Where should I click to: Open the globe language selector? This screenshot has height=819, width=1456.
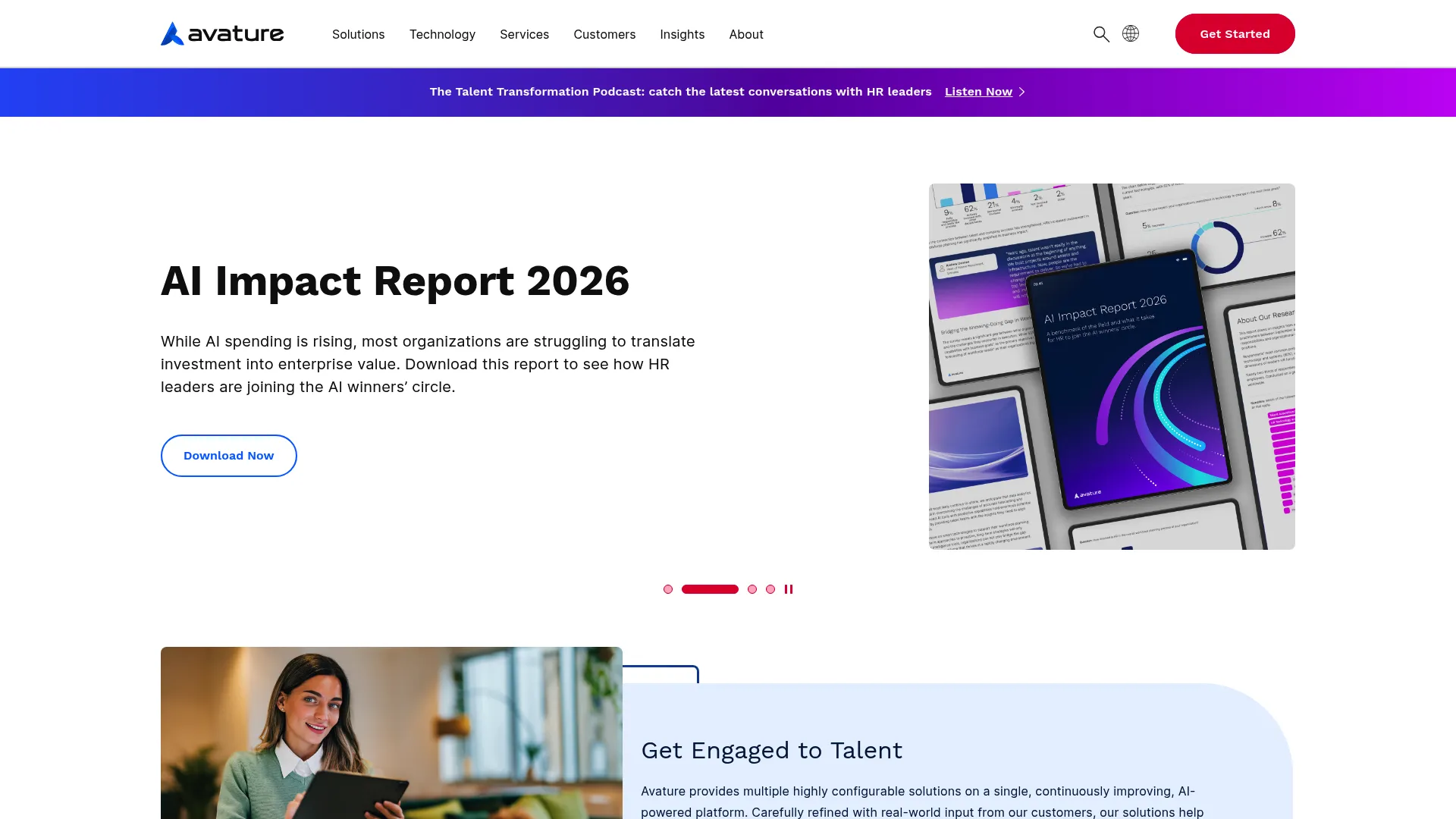[x=1131, y=33]
